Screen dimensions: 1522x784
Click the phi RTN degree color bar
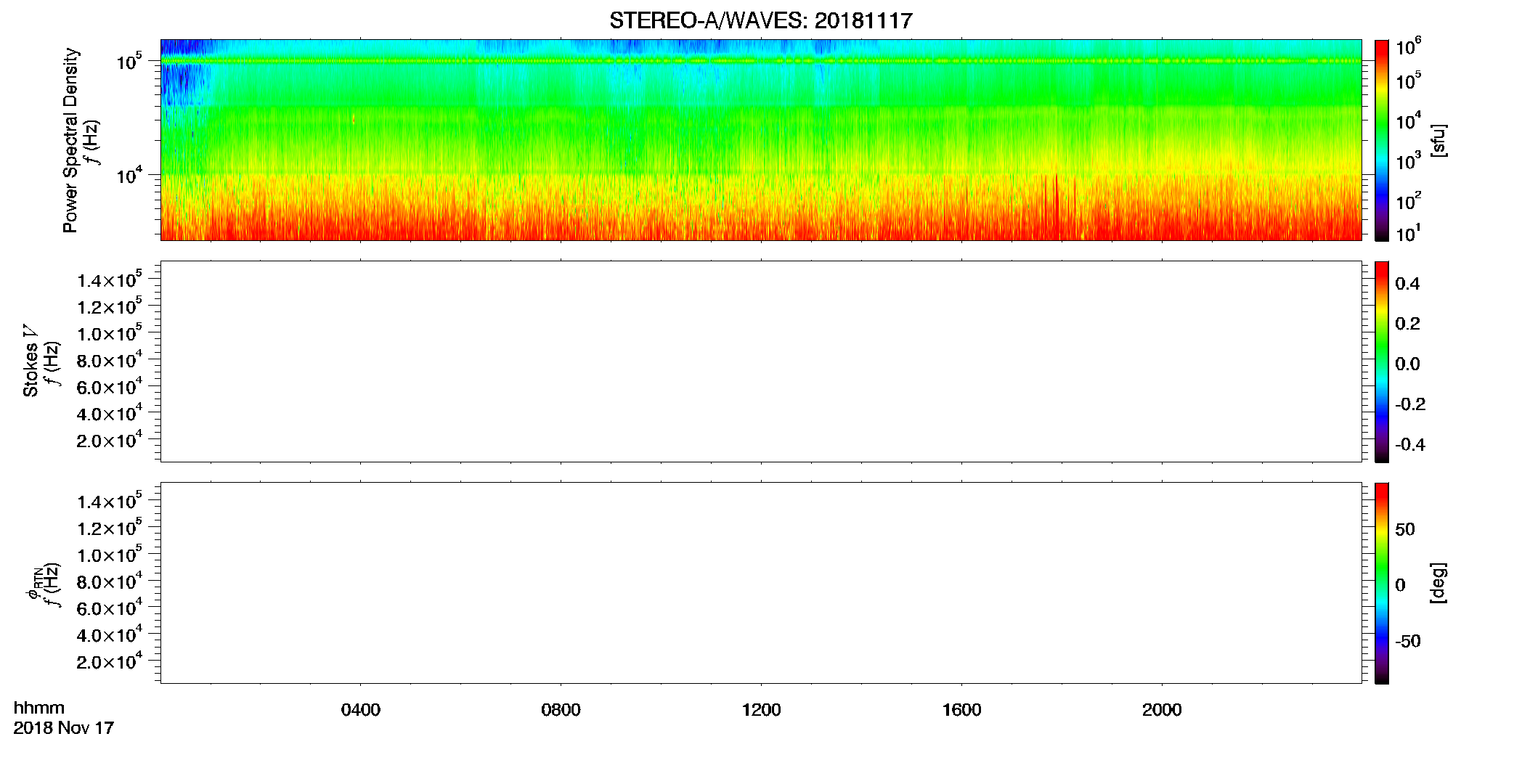pyautogui.click(x=1382, y=583)
